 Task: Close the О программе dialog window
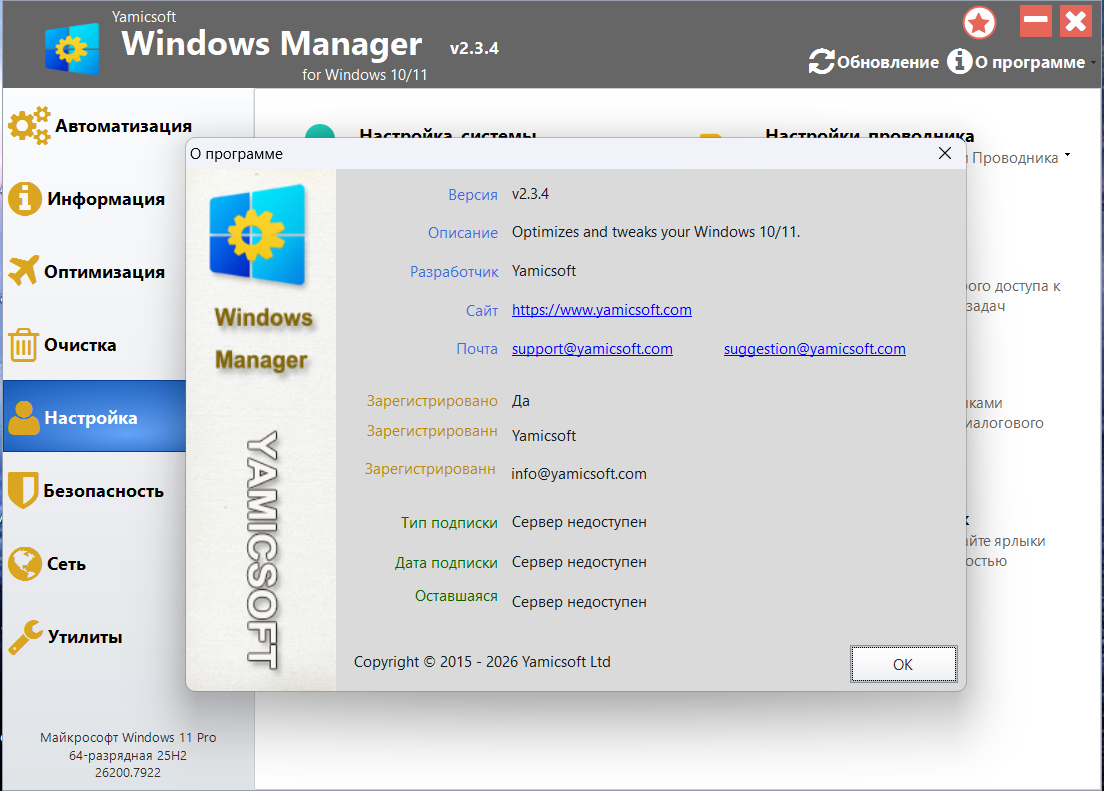[944, 153]
